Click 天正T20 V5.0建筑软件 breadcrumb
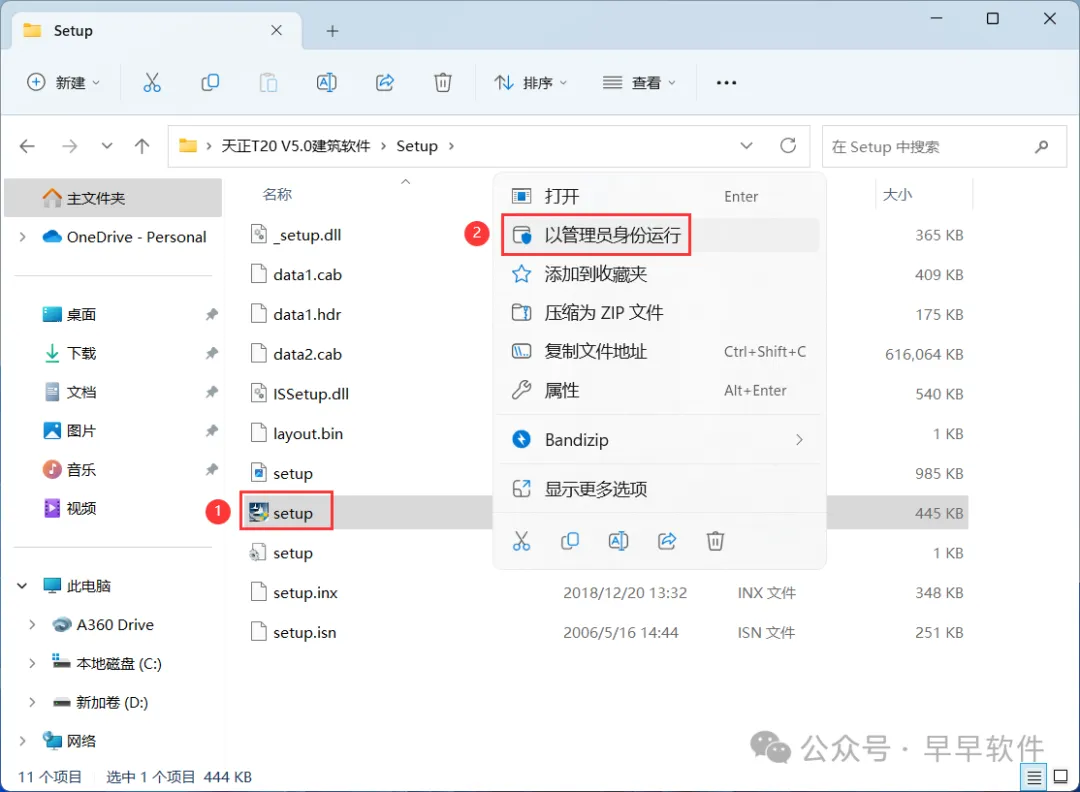Image resolution: width=1080 pixels, height=792 pixels. 295,146
